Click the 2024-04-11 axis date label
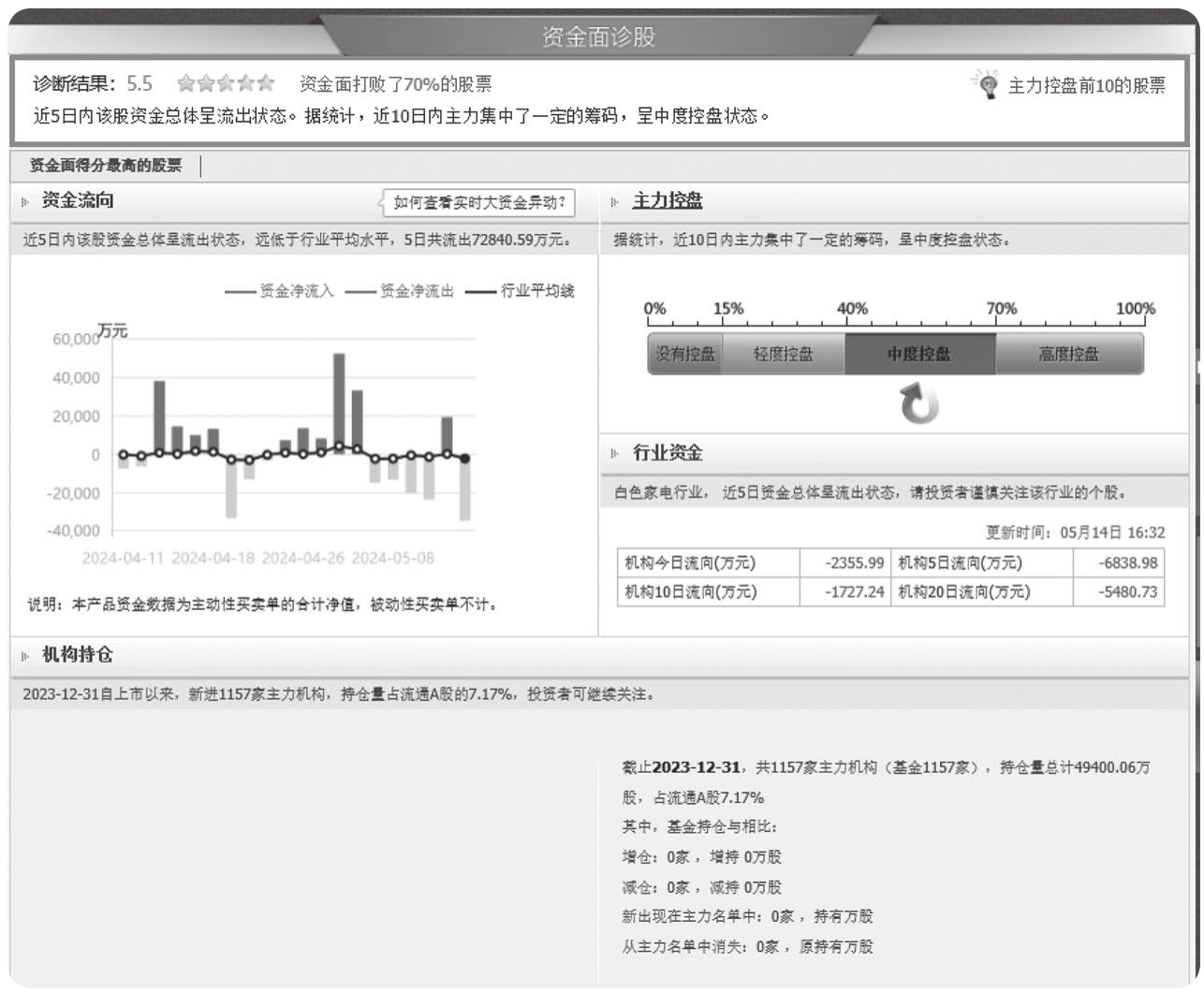This screenshot has height=992, width=1204. click(x=123, y=558)
